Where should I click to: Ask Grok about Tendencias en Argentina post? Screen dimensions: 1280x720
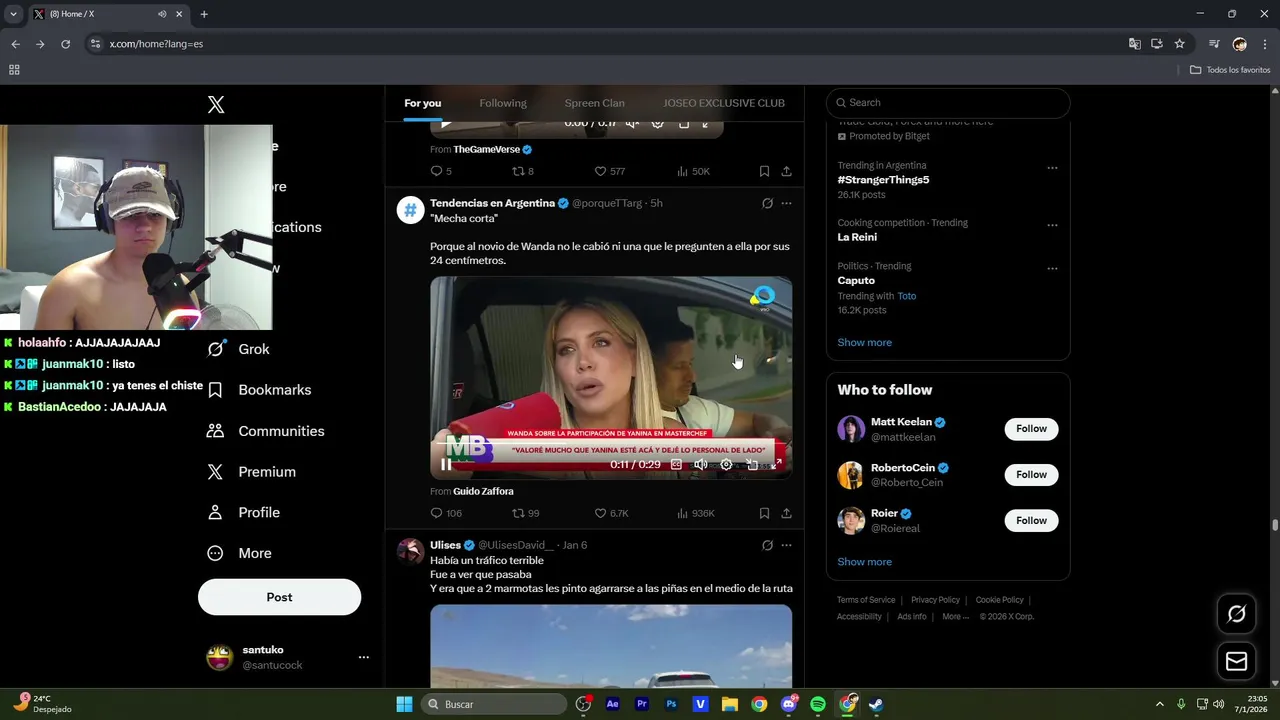point(767,203)
